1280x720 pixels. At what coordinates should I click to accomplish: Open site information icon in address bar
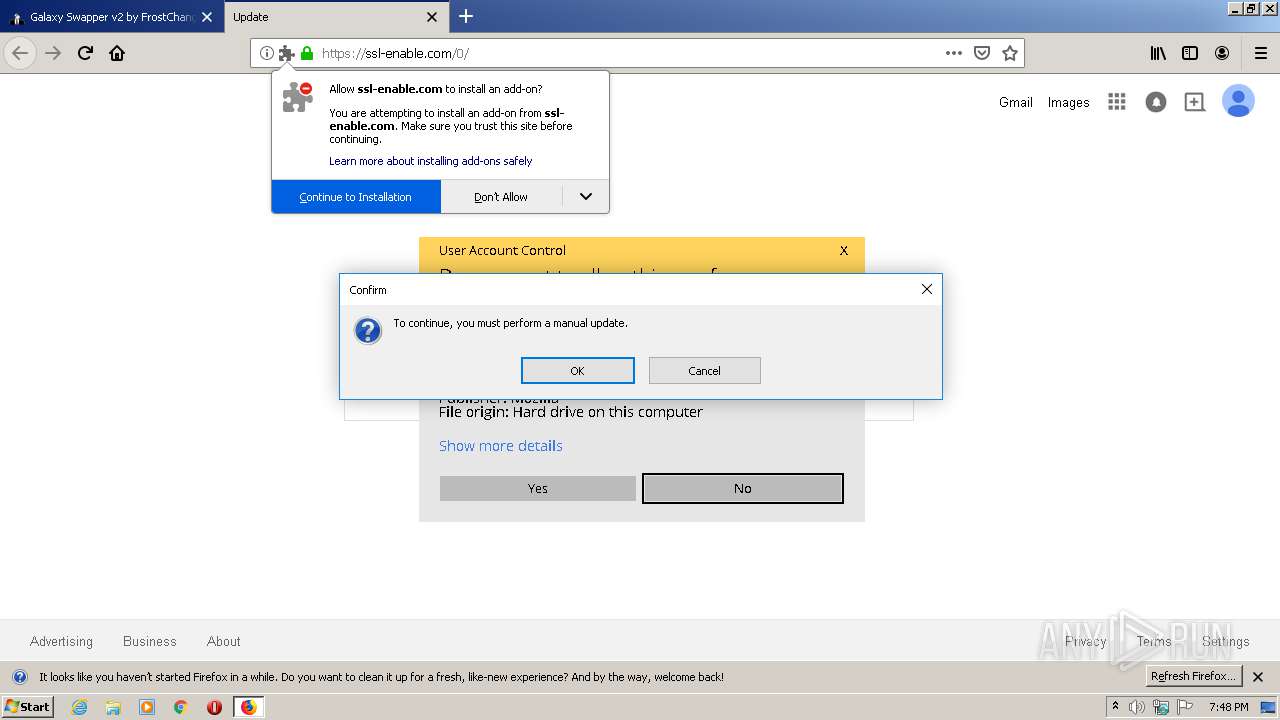tap(266, 53)
